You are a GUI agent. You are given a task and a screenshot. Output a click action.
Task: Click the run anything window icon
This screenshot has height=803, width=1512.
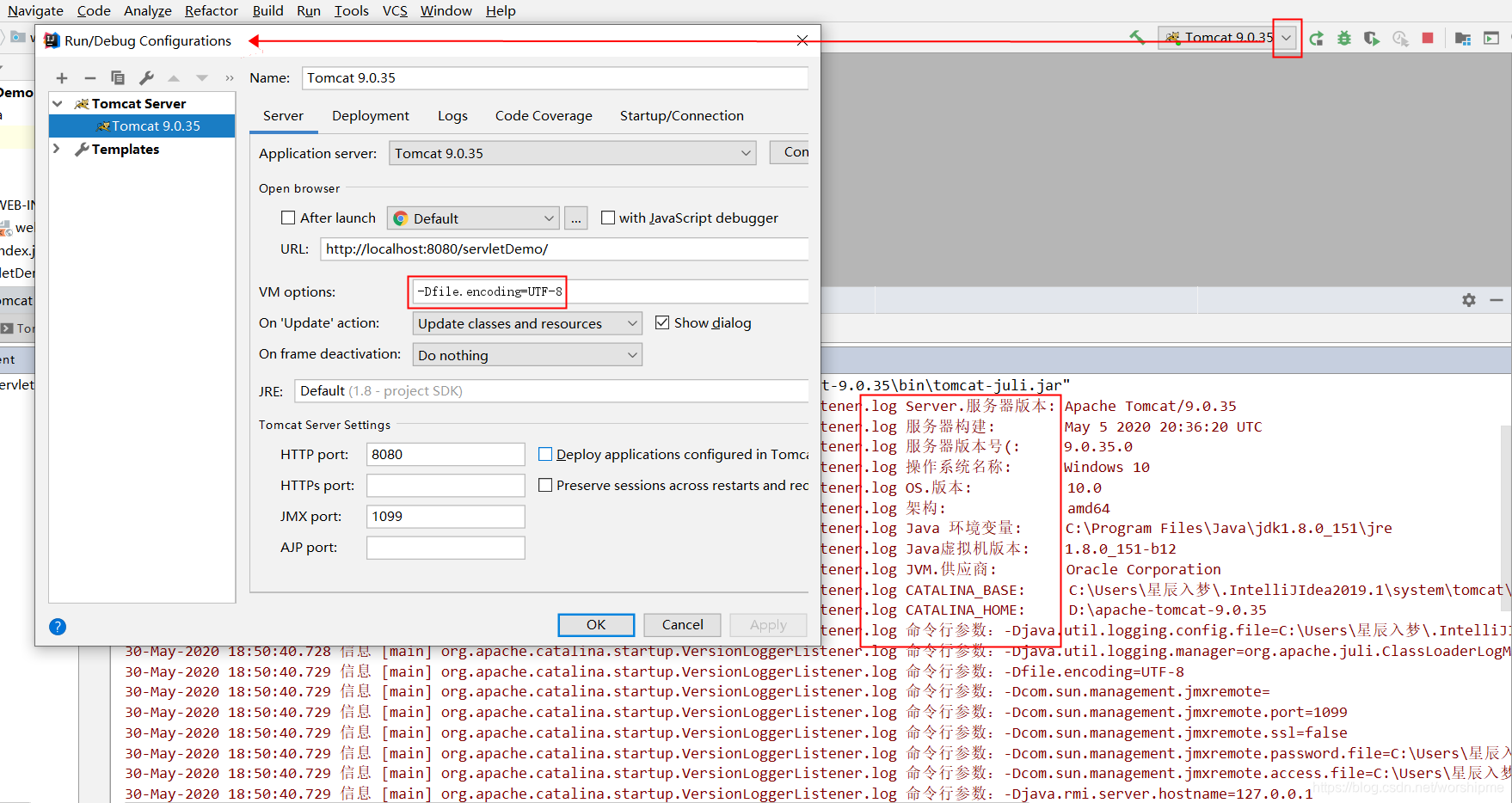[1491, 38]
